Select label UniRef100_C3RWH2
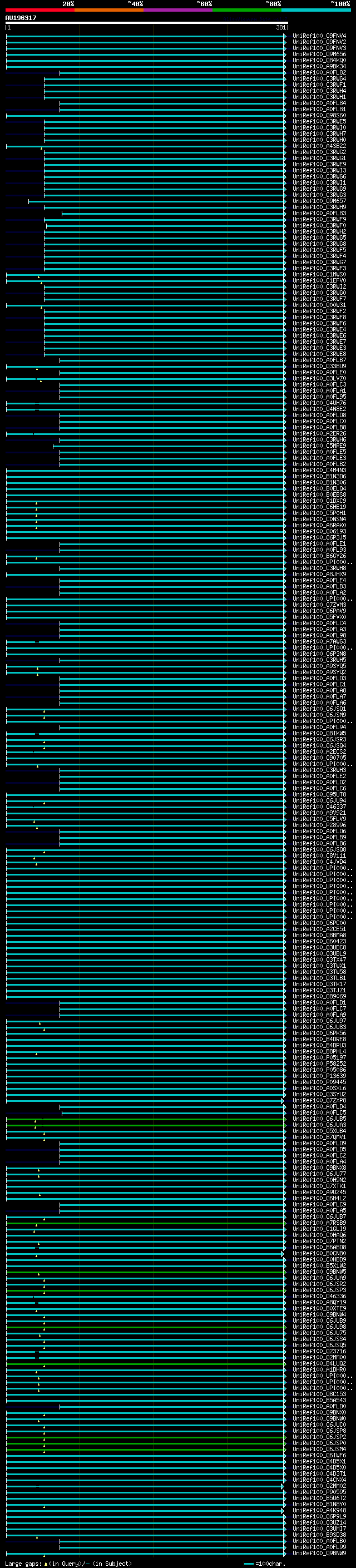 click(x=319, y=231)
